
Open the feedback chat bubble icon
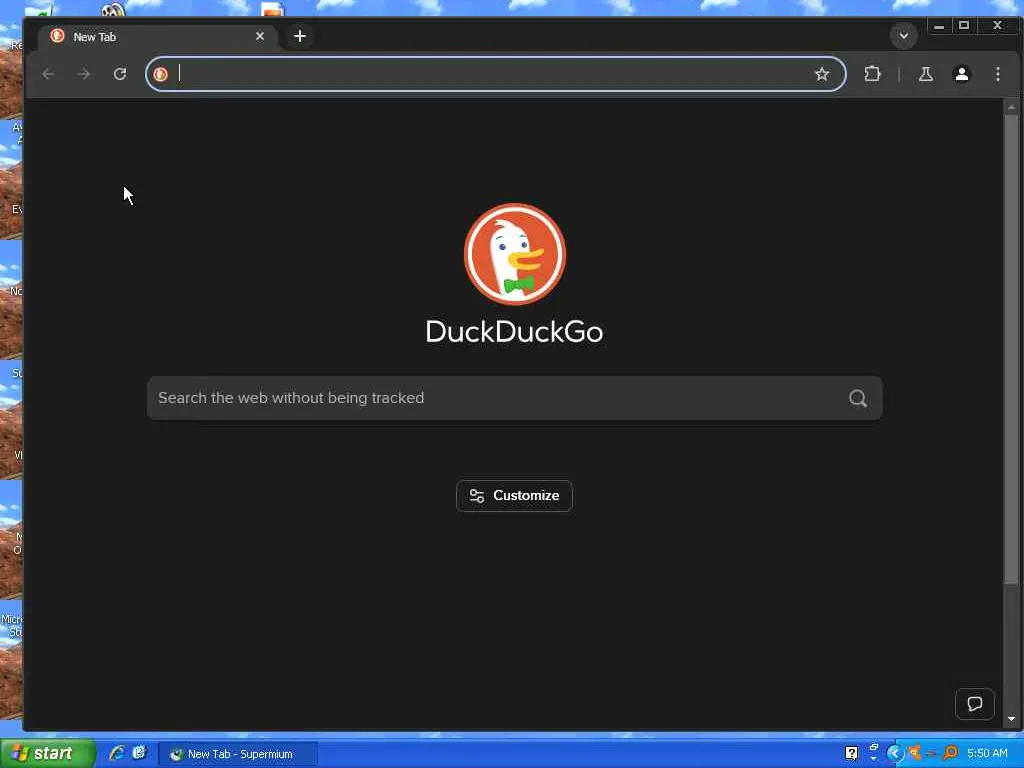pyautogui.click(x=974, y=703)
